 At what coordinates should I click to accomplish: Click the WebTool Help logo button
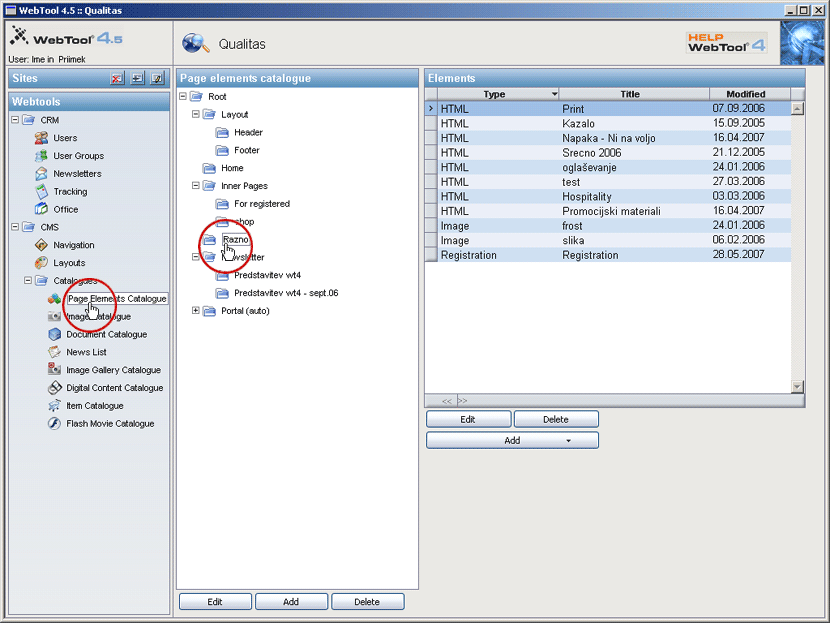726,42
